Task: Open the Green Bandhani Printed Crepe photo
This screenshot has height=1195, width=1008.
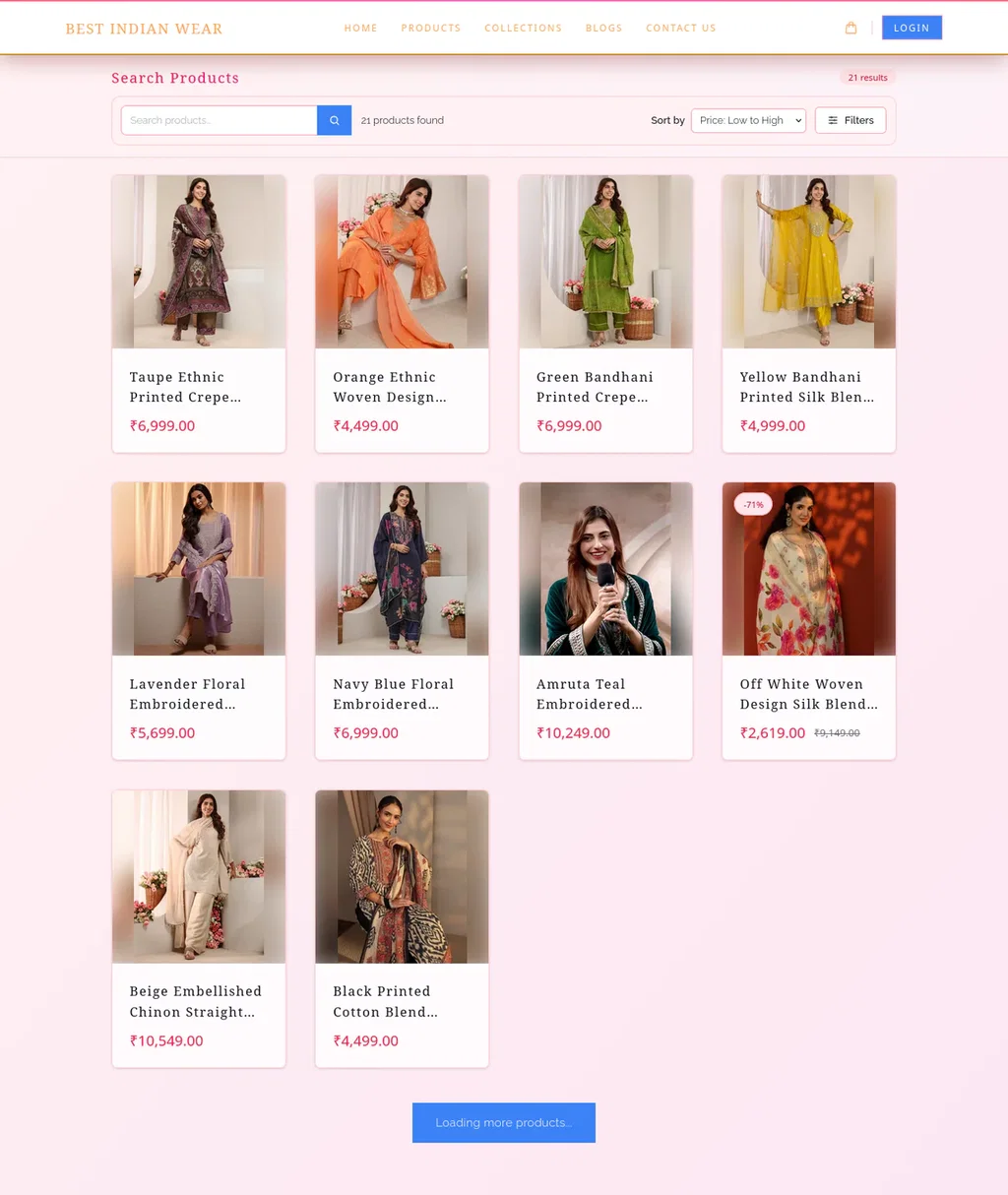Action: (605, 262)
